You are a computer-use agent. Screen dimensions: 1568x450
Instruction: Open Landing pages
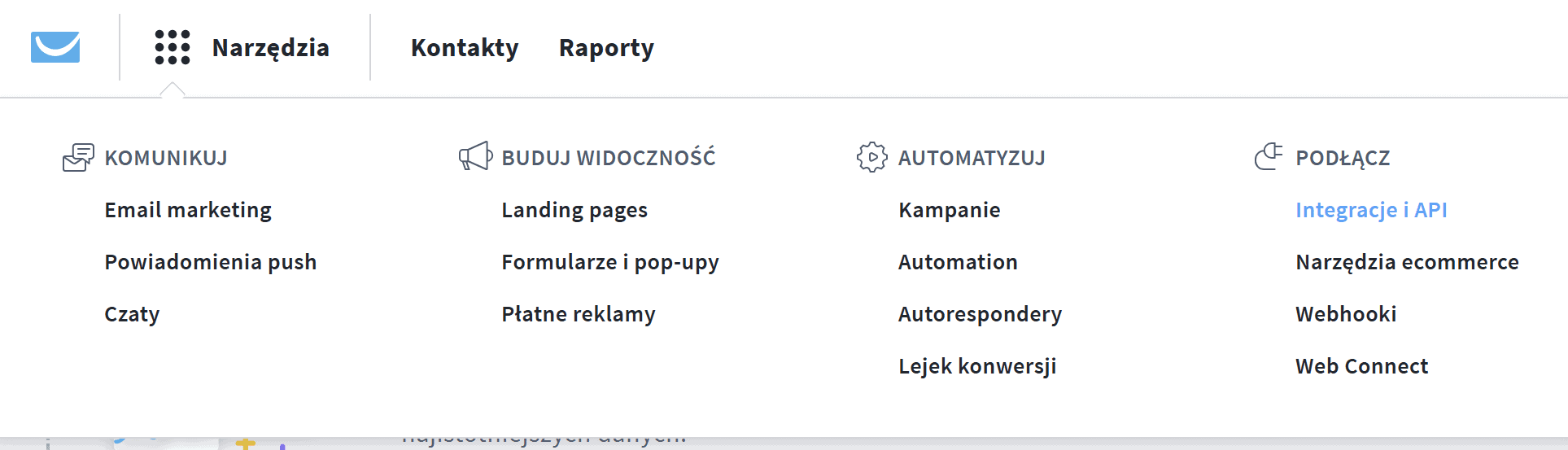click(x=574, y=210)
